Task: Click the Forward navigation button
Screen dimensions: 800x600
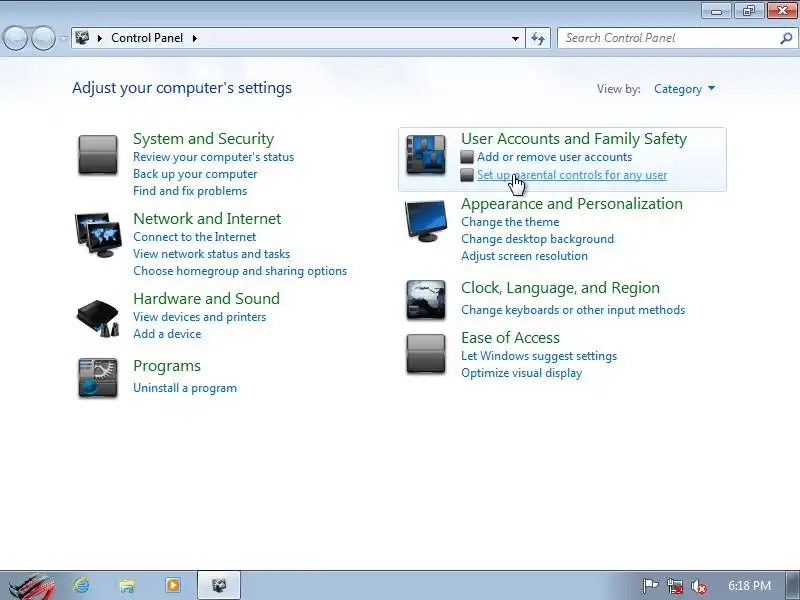Action: (43, 38)
